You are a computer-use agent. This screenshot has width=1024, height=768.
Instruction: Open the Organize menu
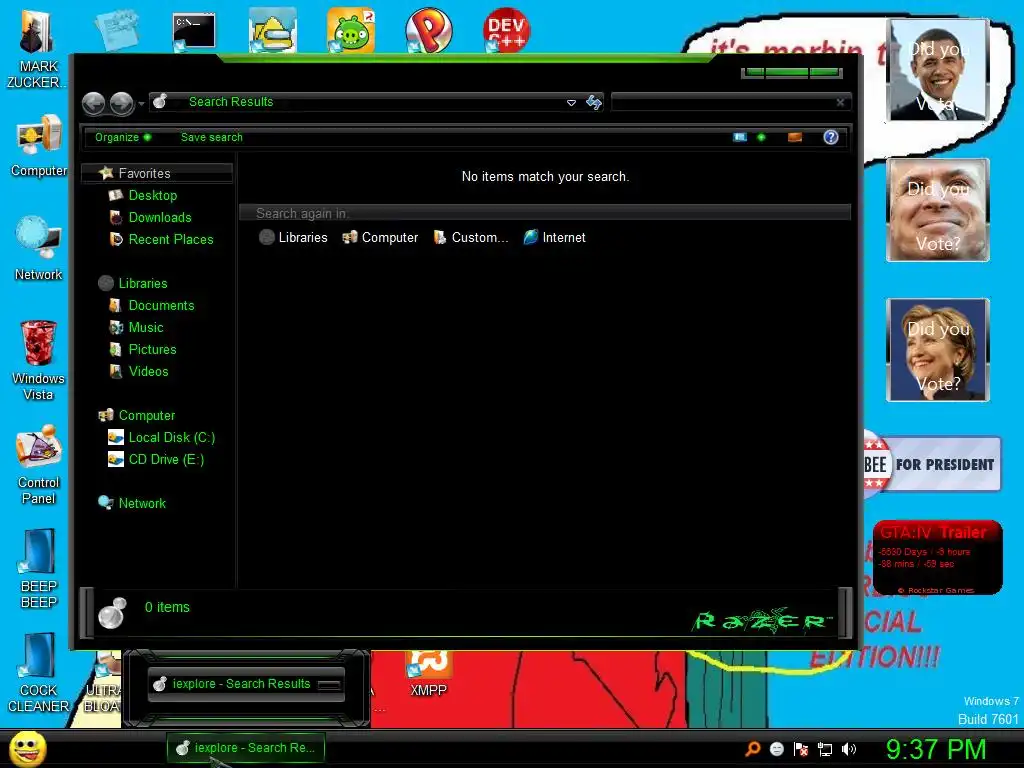click(123, 137)
